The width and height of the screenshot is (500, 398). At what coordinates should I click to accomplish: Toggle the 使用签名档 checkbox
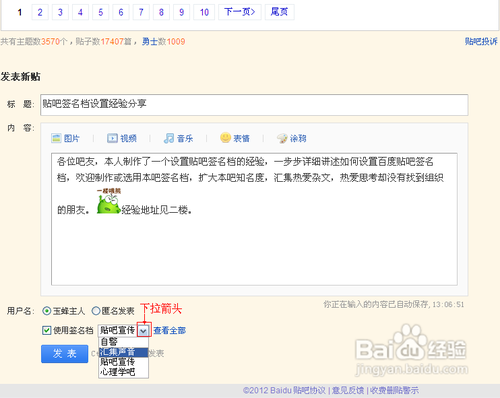click(47, 330)
